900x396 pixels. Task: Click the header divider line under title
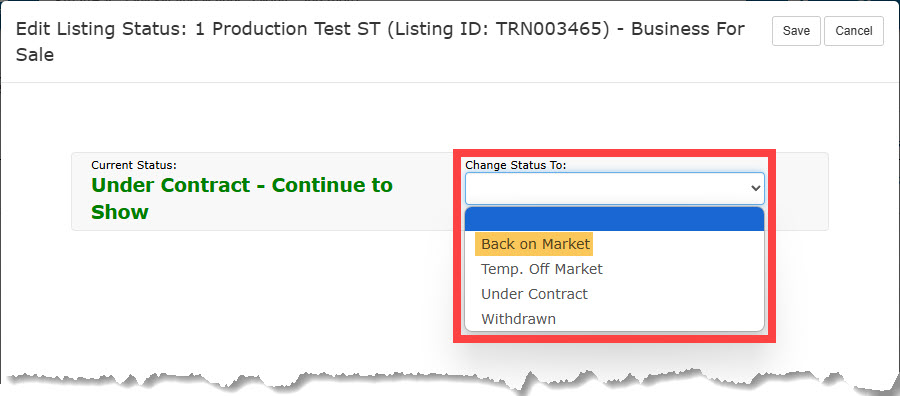[x=450, y=82]
